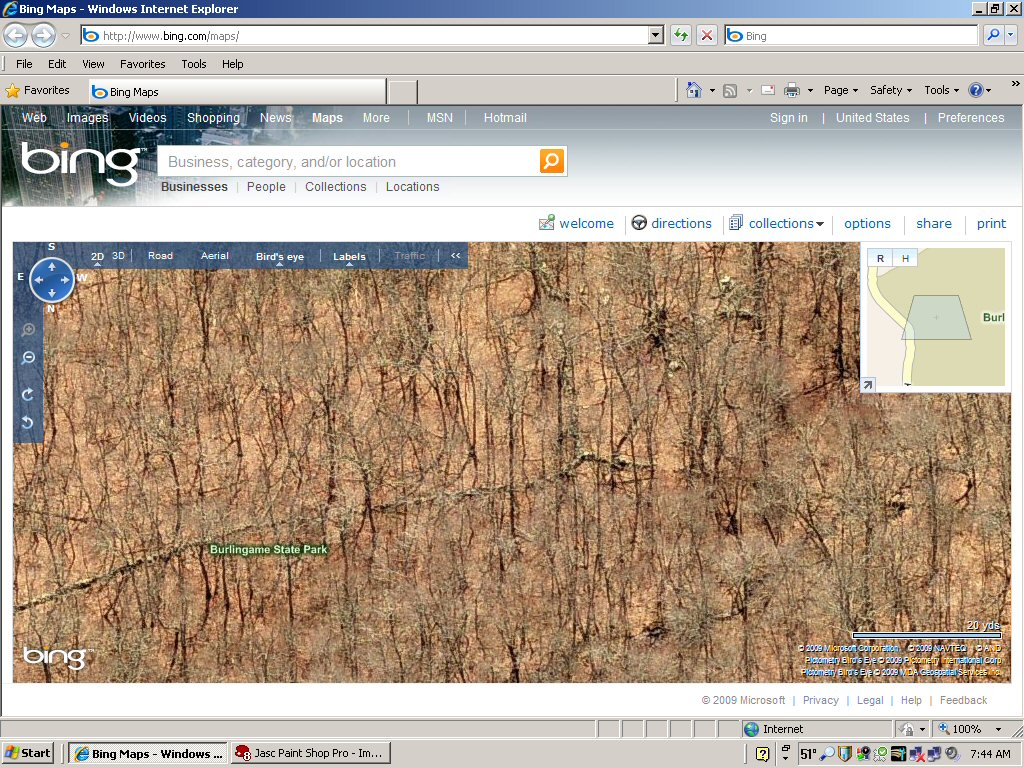Click the printer icon in the command bar
Screen dimensions: 1024x768
coord(792,90)
